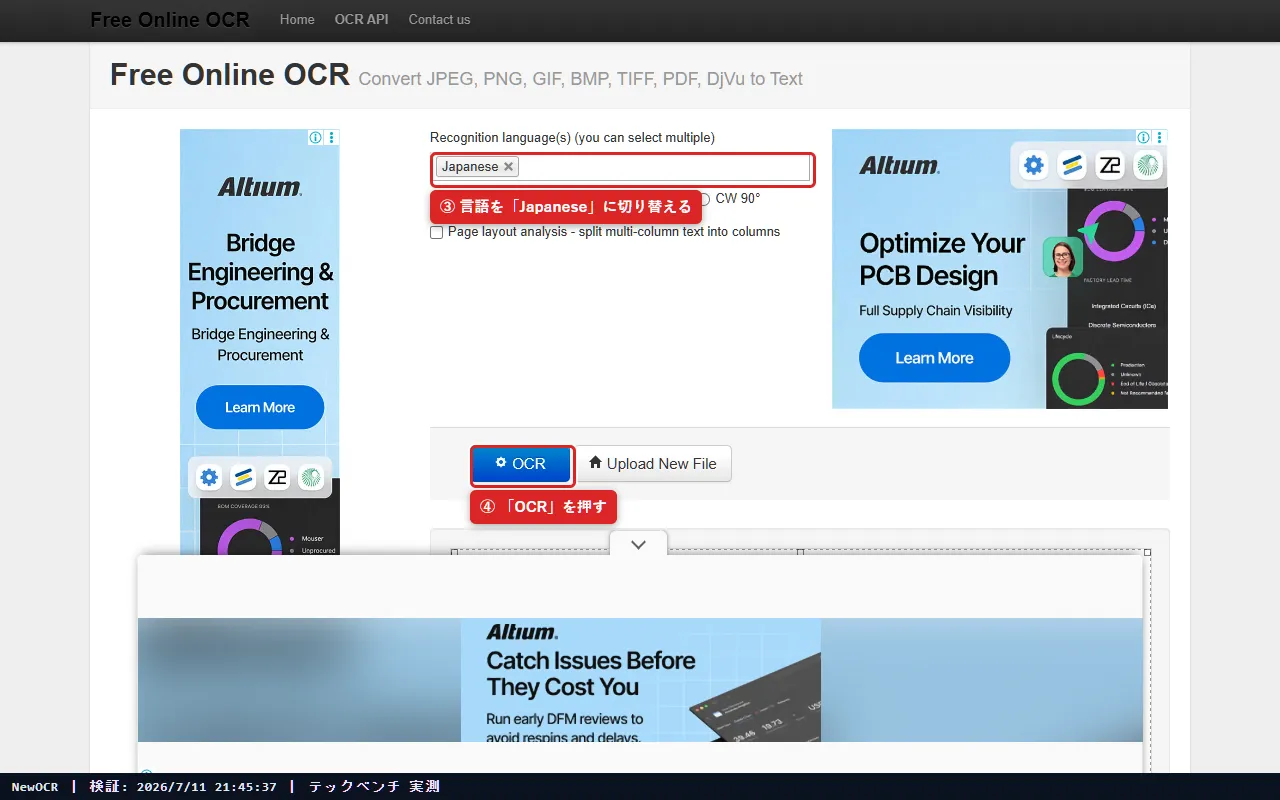Screen dimensions: 1280x800
Task: Click the green circular icon in the right ad
Action: [x=1147, y=165]
